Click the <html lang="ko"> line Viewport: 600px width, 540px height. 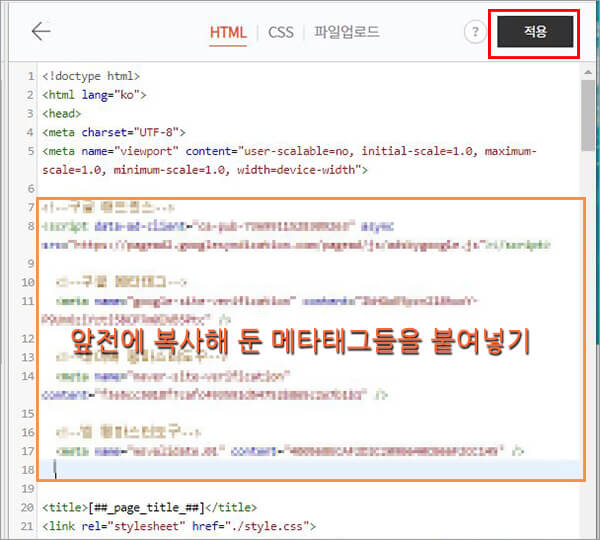pyautogui.click(x=94, y=95)
